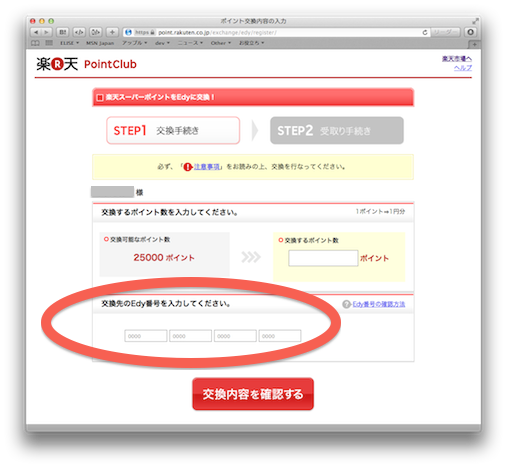Expand the ELISE bookmarks folder
This screenshot has width=507, height=468.
point(69,43)
